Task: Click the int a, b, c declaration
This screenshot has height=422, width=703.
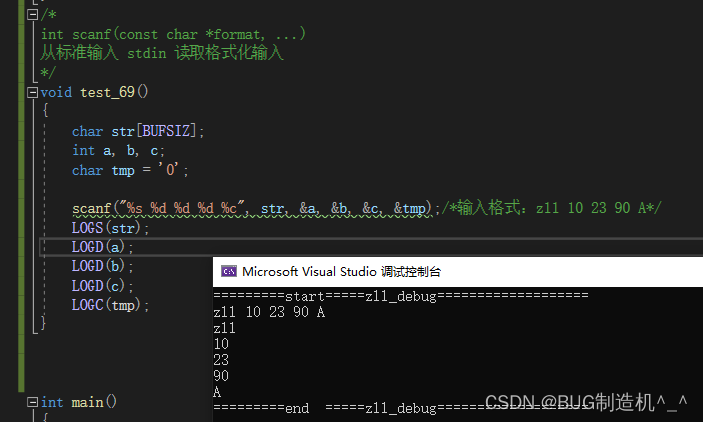Action: coord(118,151)
